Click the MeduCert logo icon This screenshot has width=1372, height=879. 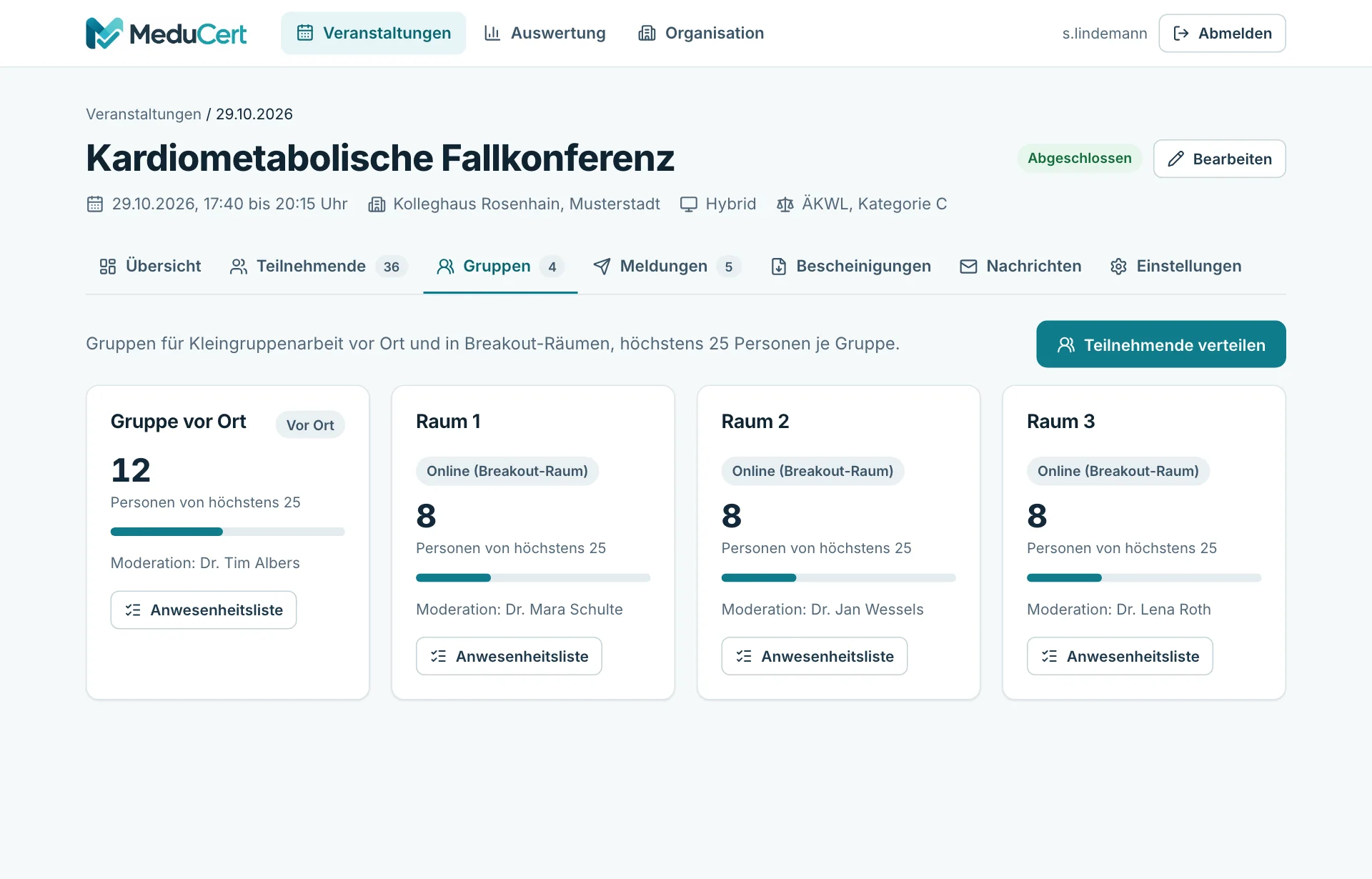(x=104, y=33)
